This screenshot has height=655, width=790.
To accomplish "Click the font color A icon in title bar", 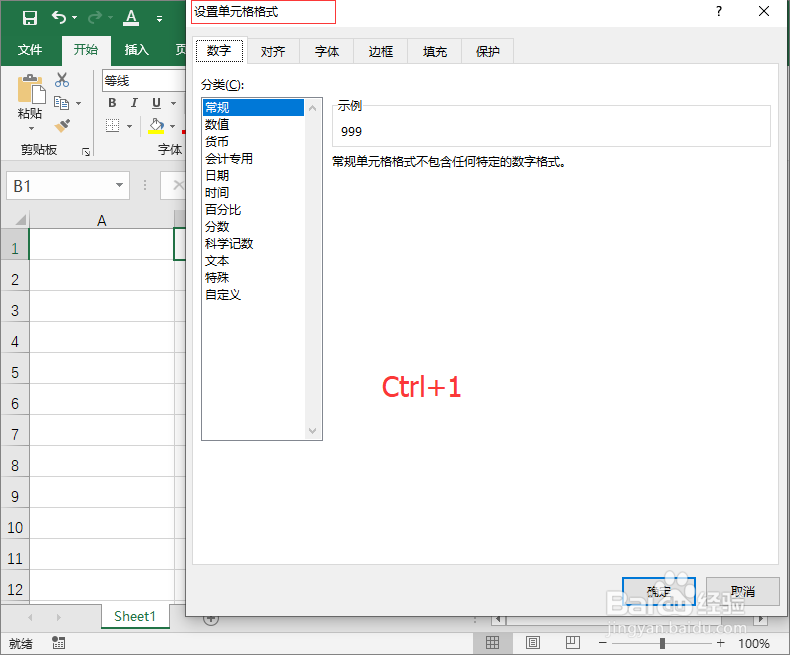I will point(131,18).
